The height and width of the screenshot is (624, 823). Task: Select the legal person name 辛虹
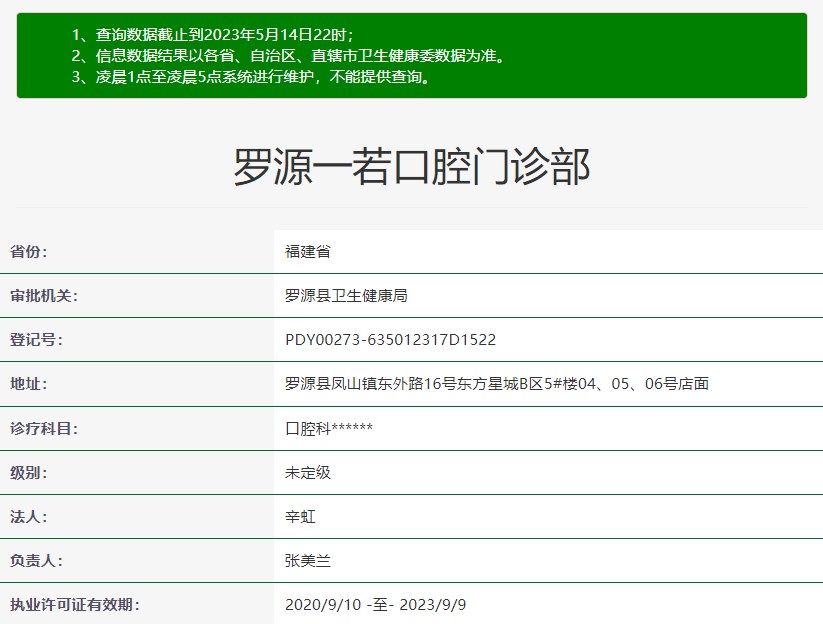point(300,516)
